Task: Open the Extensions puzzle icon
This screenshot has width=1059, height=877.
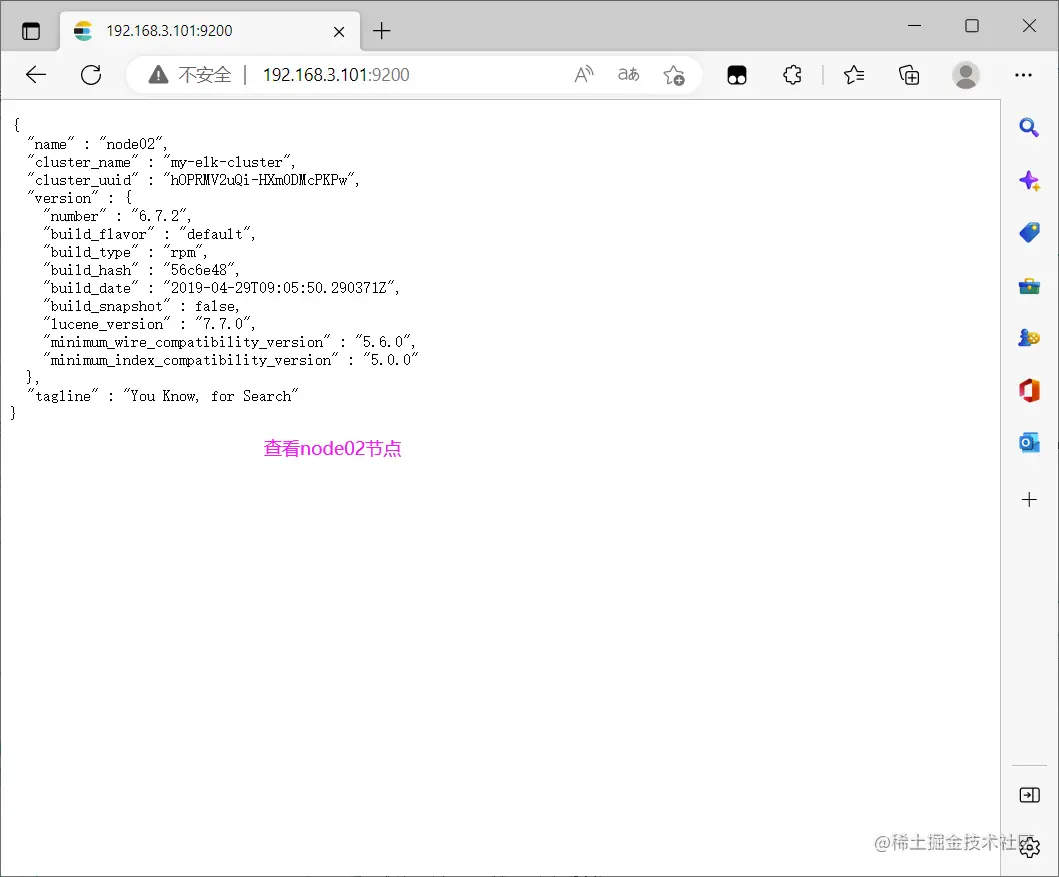Action: pyautogui.click(x=792, y=75)
